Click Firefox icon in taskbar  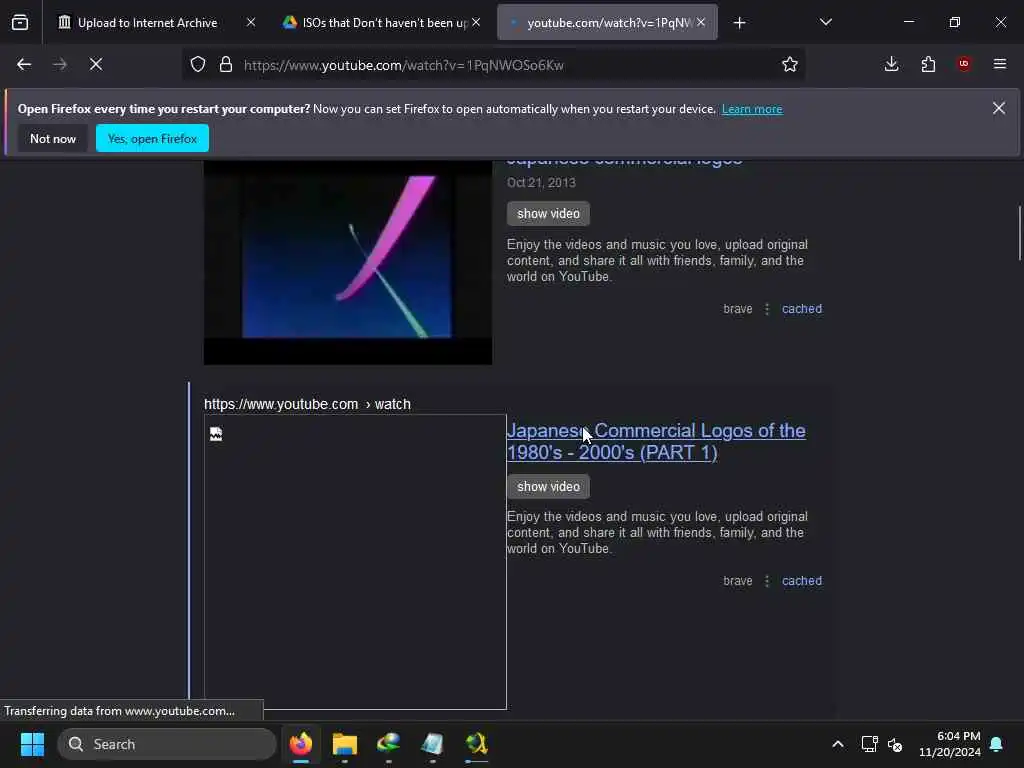(301, 744)
